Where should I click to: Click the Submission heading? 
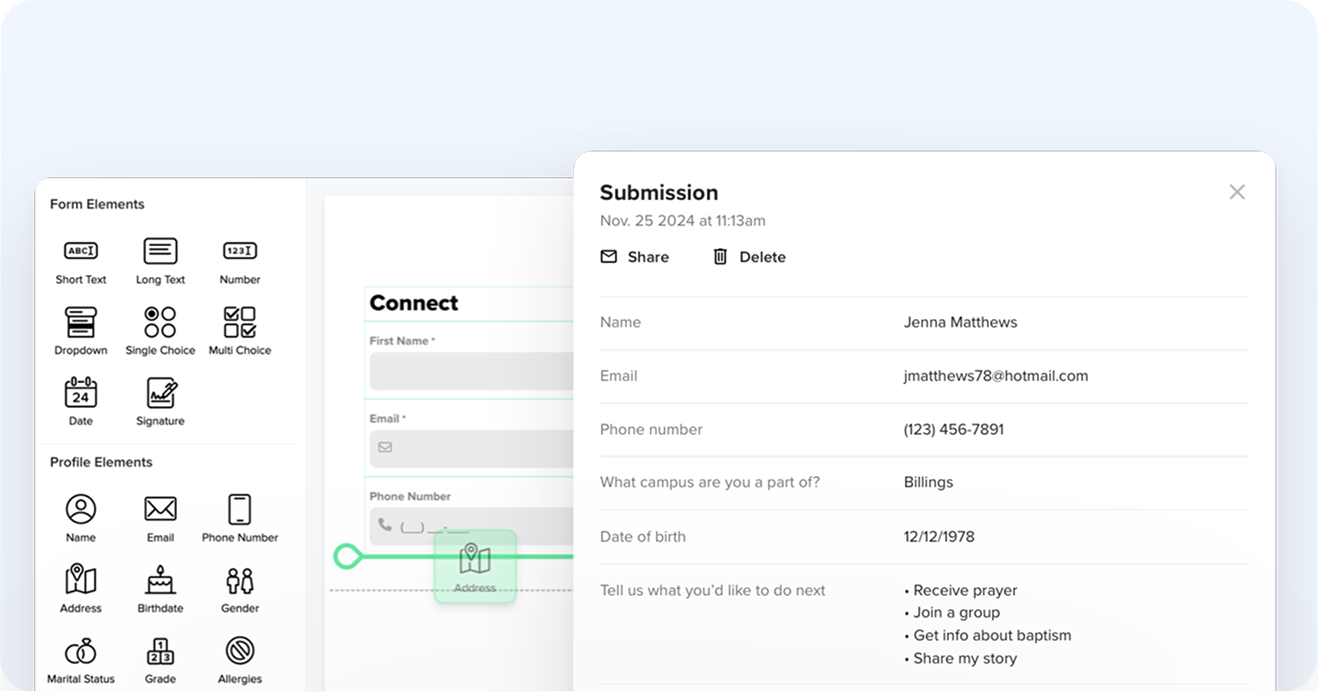click(659, 192)
